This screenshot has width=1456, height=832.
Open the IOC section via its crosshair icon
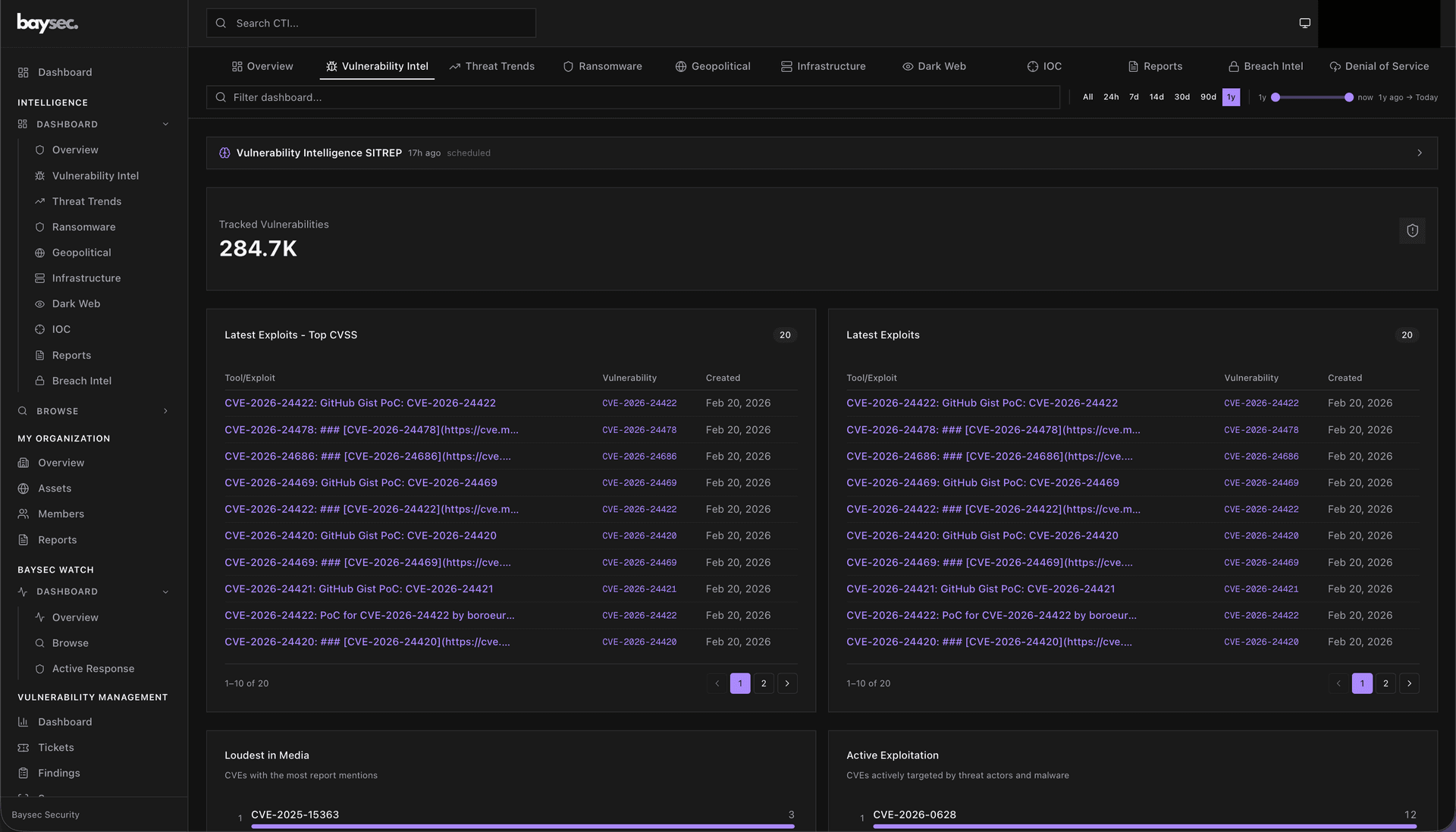point(40,329)
